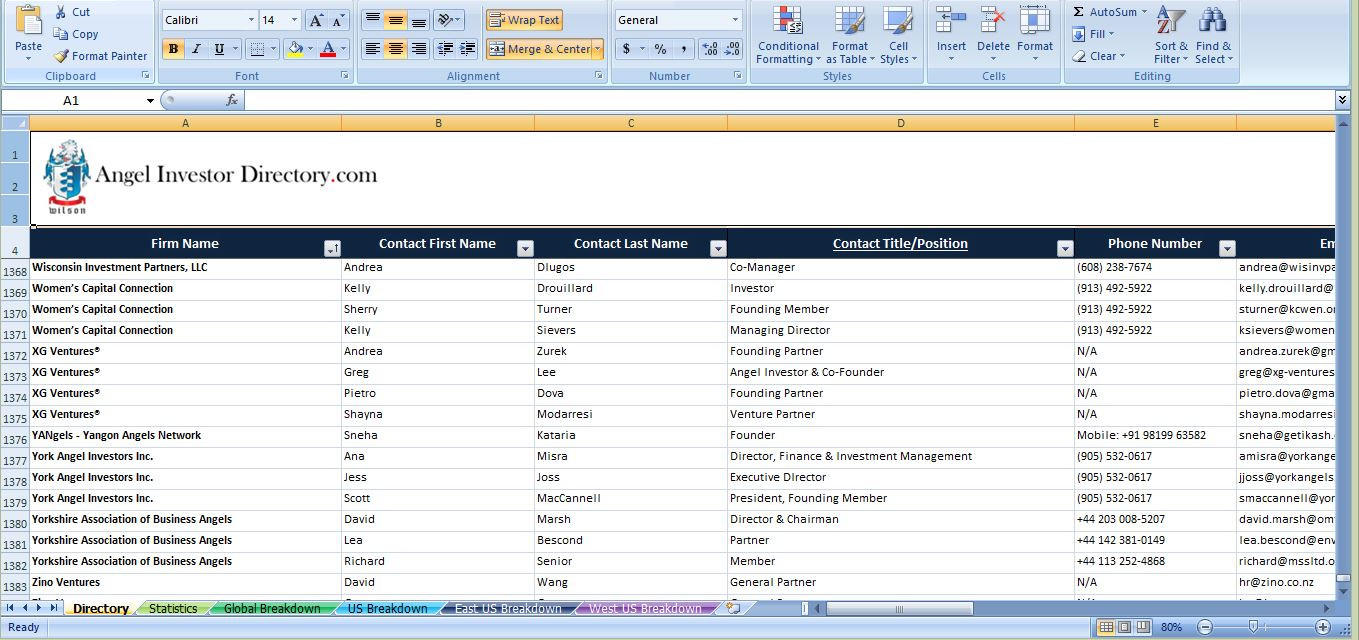Open Find & Select binoculars tool
The height and width of the screenshot is (640, 1359).
click(1213, 36)
